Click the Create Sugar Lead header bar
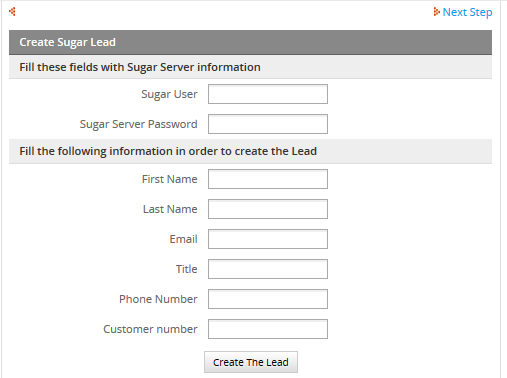 tap(250, 42)
